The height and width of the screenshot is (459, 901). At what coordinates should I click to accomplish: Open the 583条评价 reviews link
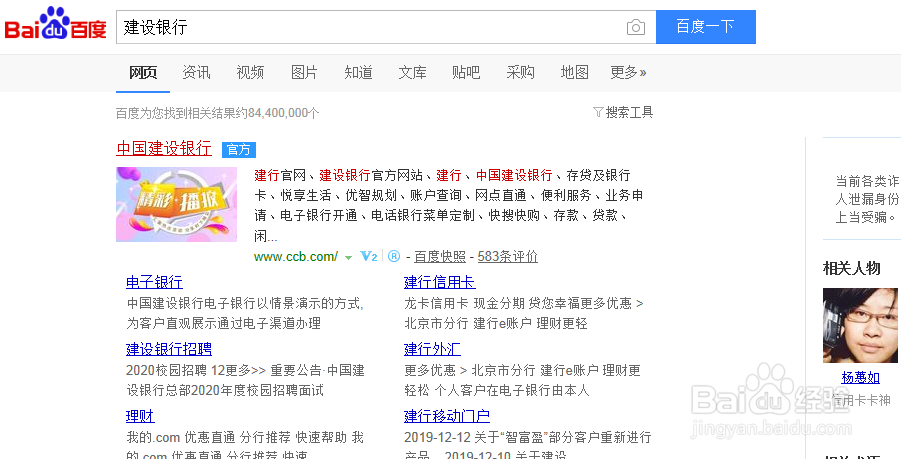coord(507,257)
